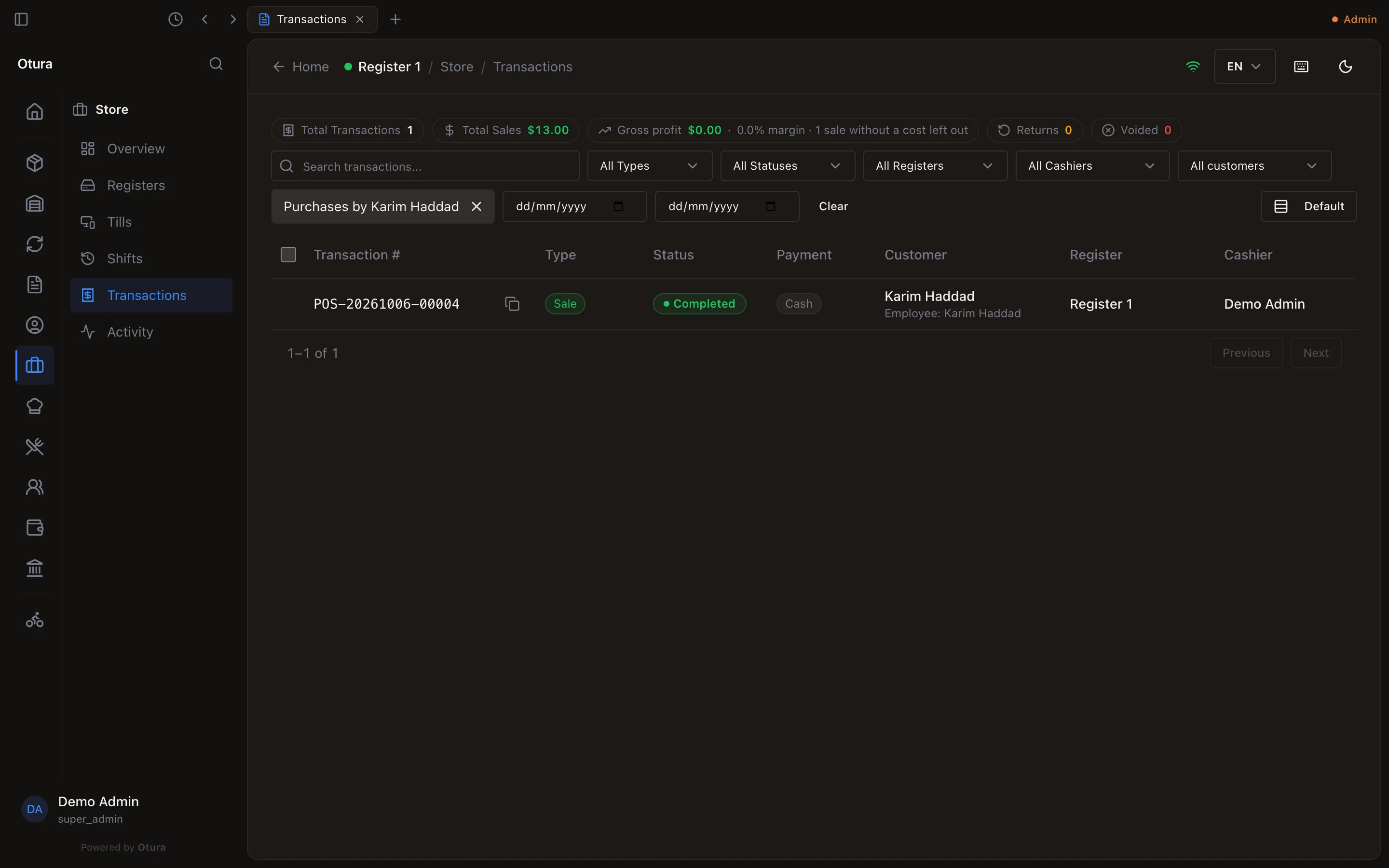Click the Store breadcrumb link
The width and height of the screenshot is (1389, 868).
tap(456, 67)
